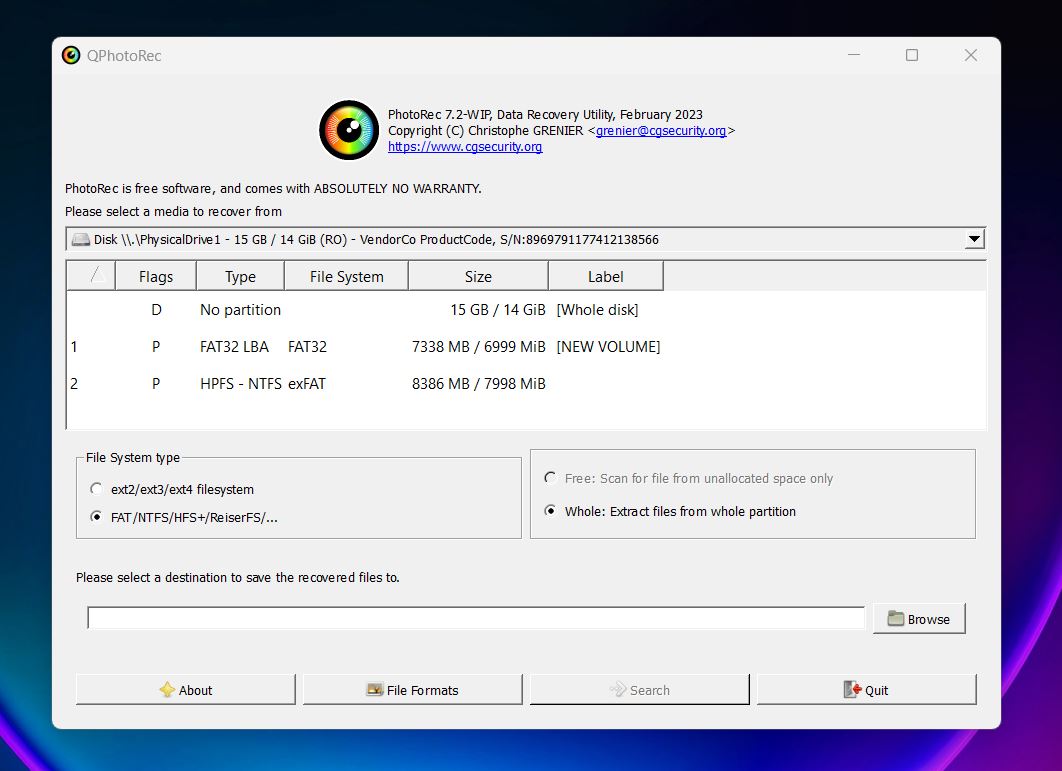Click the QPhotoRec title bar app icon
This screenshot has height=771, width=1062.
pyautogui.click(x=71, y=56)
